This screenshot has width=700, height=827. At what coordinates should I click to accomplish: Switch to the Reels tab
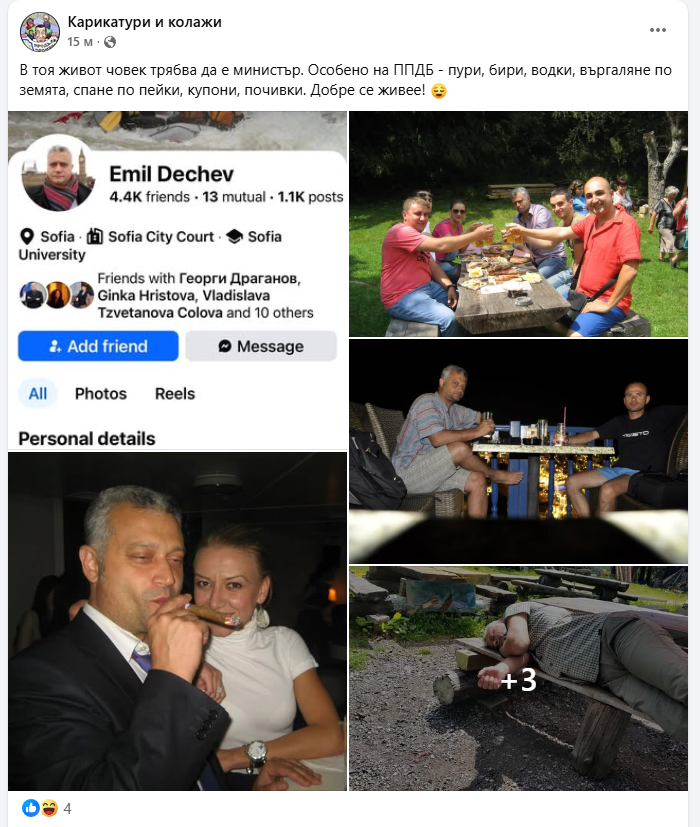pyautogui.click(x=175, y=393)
